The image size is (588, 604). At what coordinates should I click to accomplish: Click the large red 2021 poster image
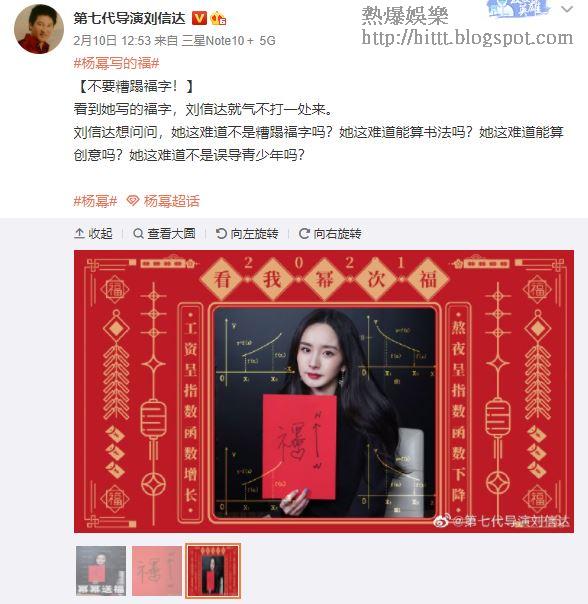pyautogui.click(x=324, y=391)
